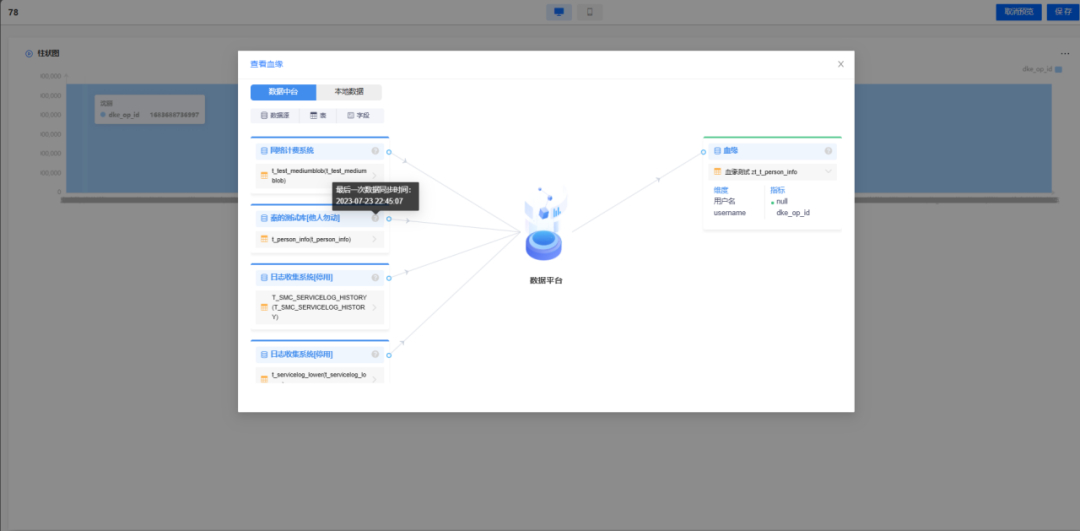The height and width of the screenshot is (531, 1080).
Task: Click connector node on the 血缘 card
Action: tap(703, 152)
